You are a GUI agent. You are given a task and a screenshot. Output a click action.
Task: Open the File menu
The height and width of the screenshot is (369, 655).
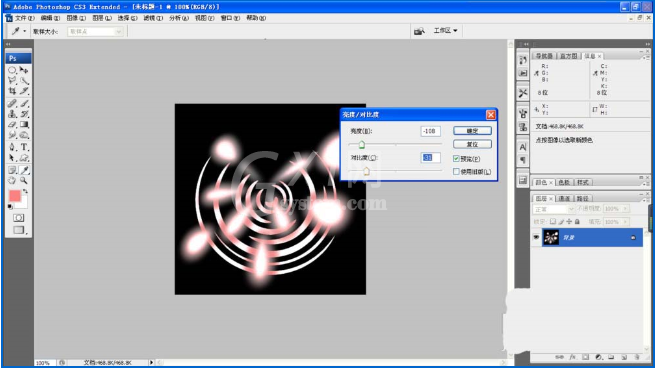coord(25,18)
